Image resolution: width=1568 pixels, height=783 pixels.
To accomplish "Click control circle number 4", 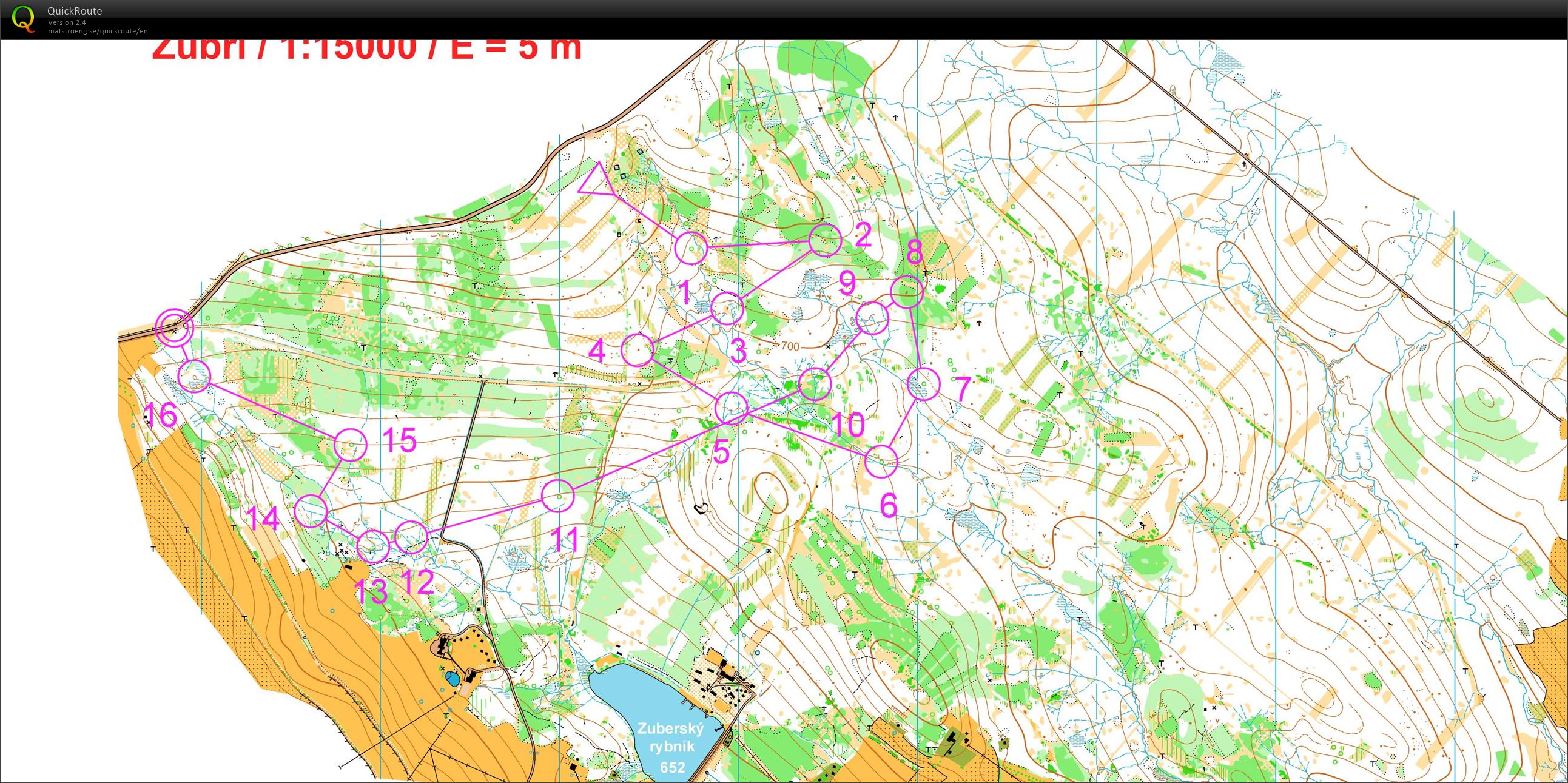I will pos(638,350).
